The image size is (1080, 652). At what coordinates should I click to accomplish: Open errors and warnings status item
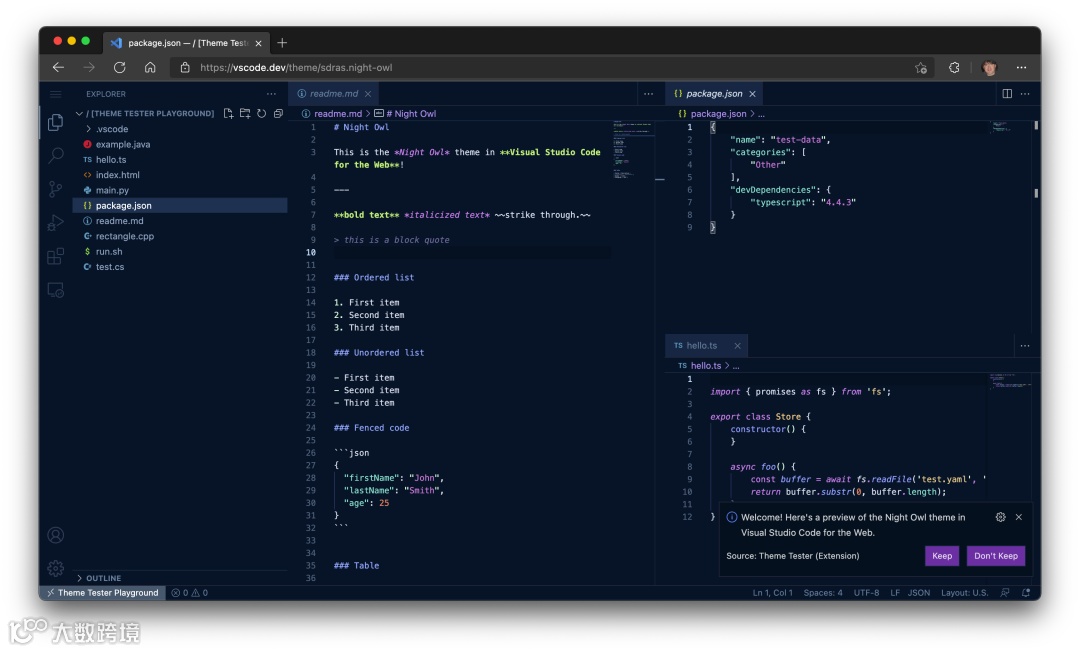[189, 593]
